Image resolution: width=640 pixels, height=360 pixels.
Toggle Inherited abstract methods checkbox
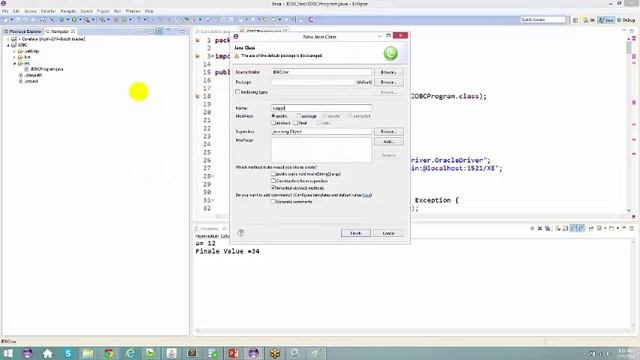[273, 188]
